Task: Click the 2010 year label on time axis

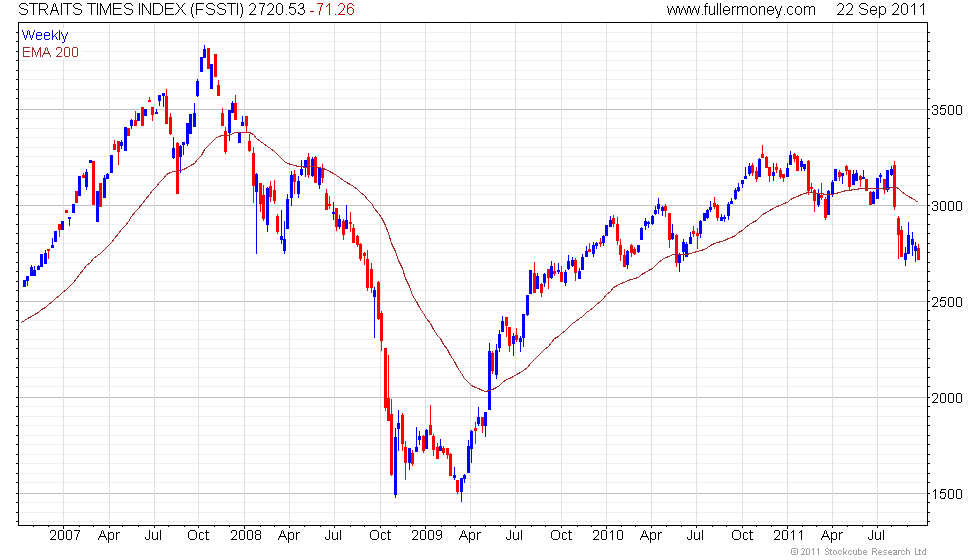Action: (608, 536)
